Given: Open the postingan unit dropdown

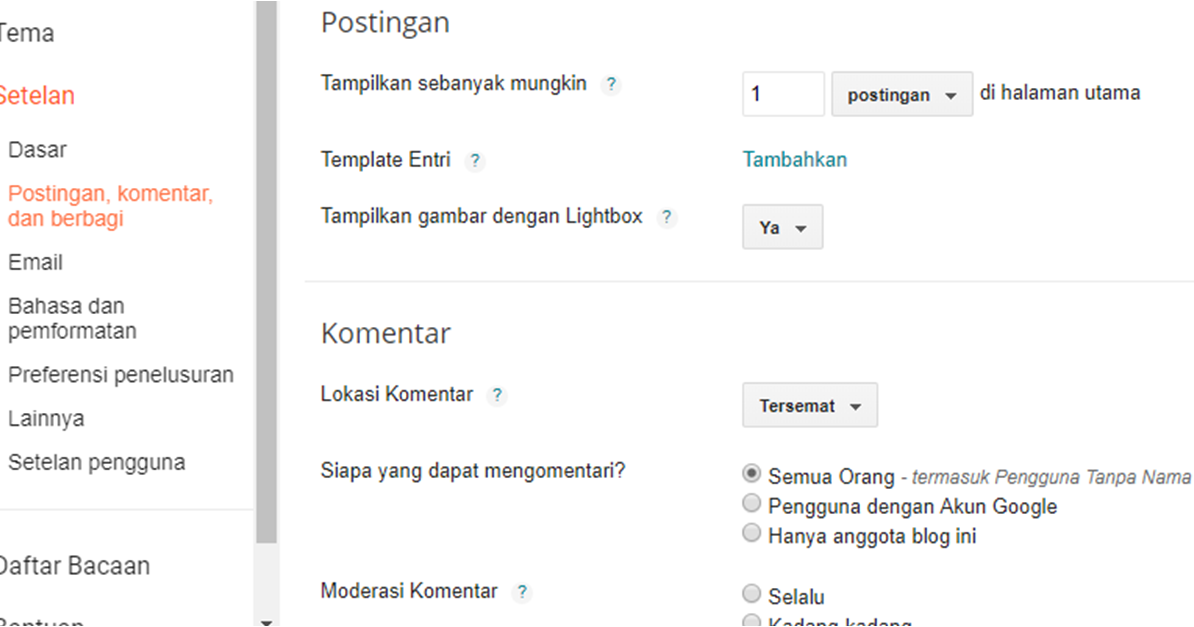Looking at the screenshot, I should 901,95.
